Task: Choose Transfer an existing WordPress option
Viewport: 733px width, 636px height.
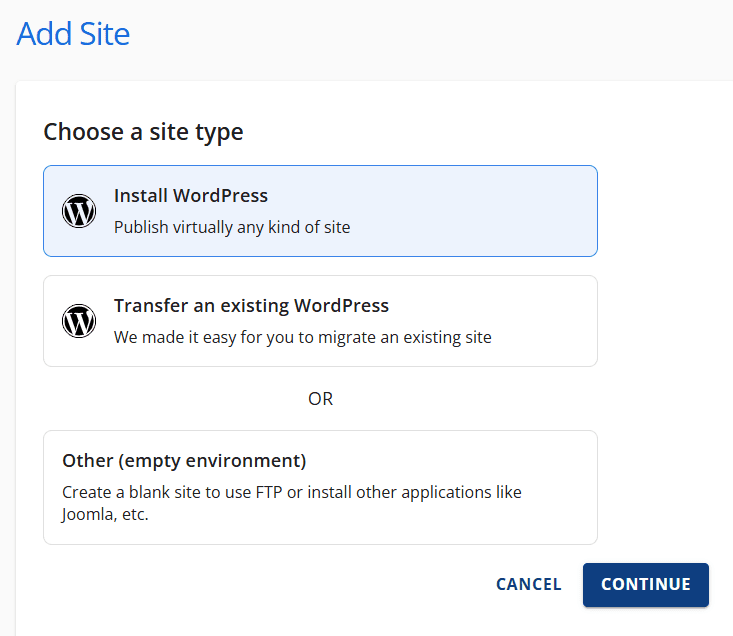Action: [x=320, y=321]
